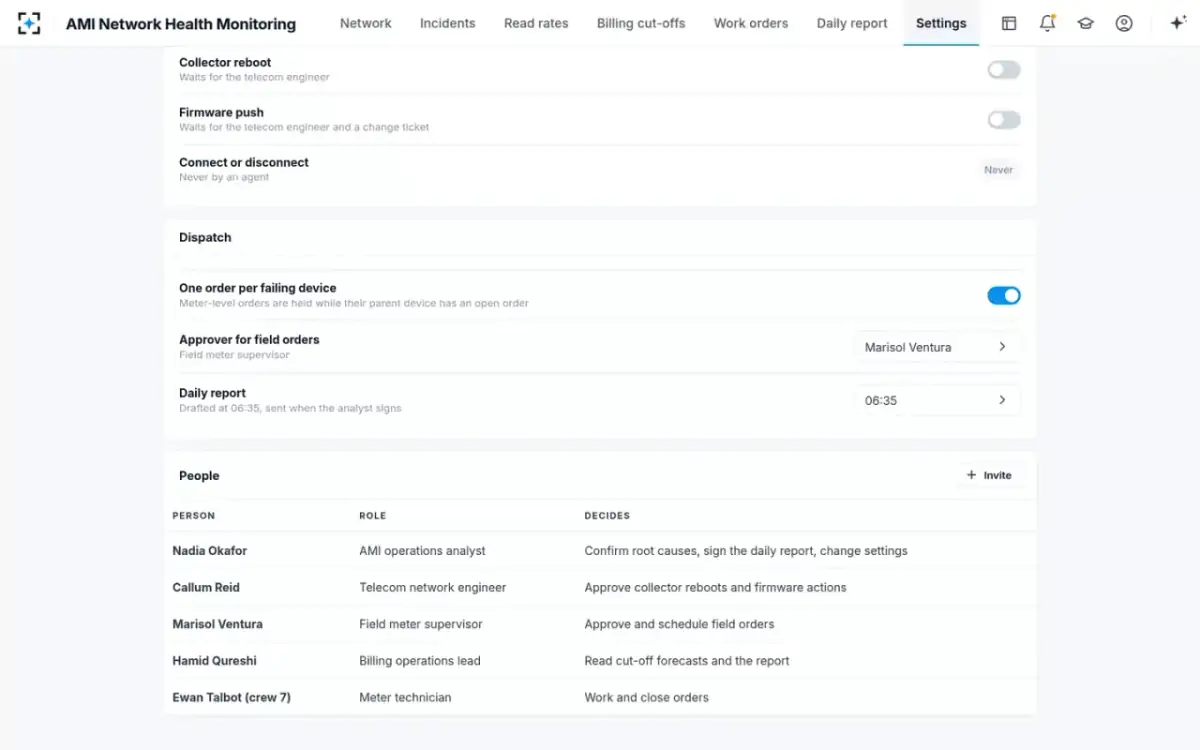The height and width of the screenshot is (750, 1200).
Task: Click the People section heading
Action: coord(199,476)
